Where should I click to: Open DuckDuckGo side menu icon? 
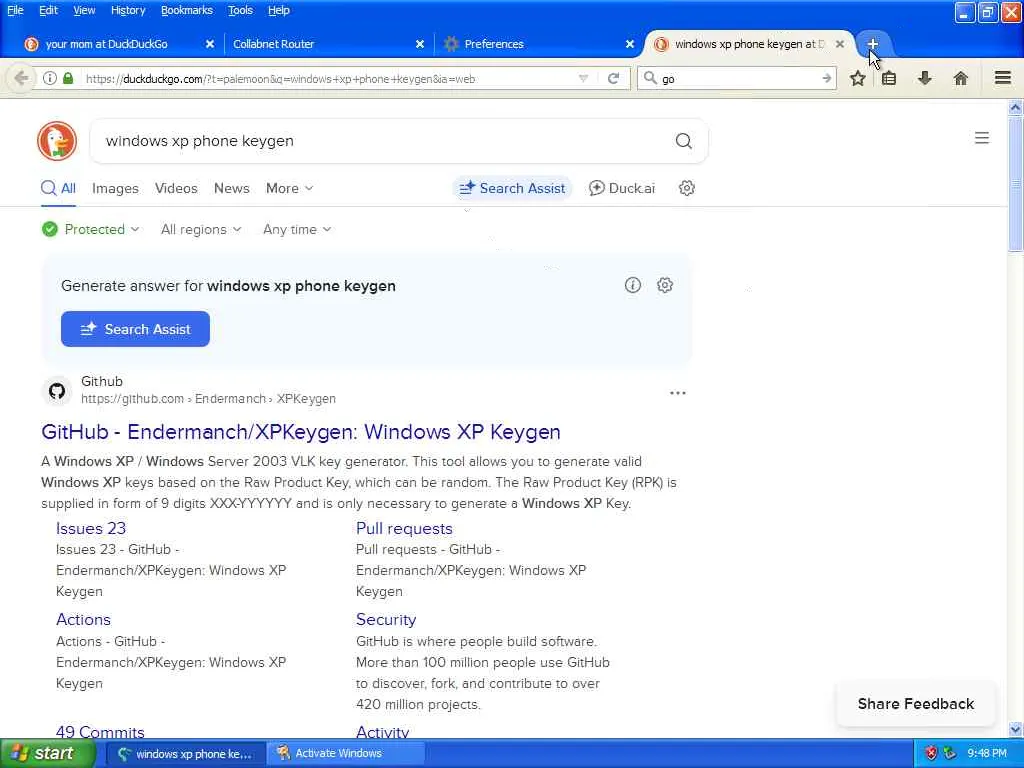(982, 138)
